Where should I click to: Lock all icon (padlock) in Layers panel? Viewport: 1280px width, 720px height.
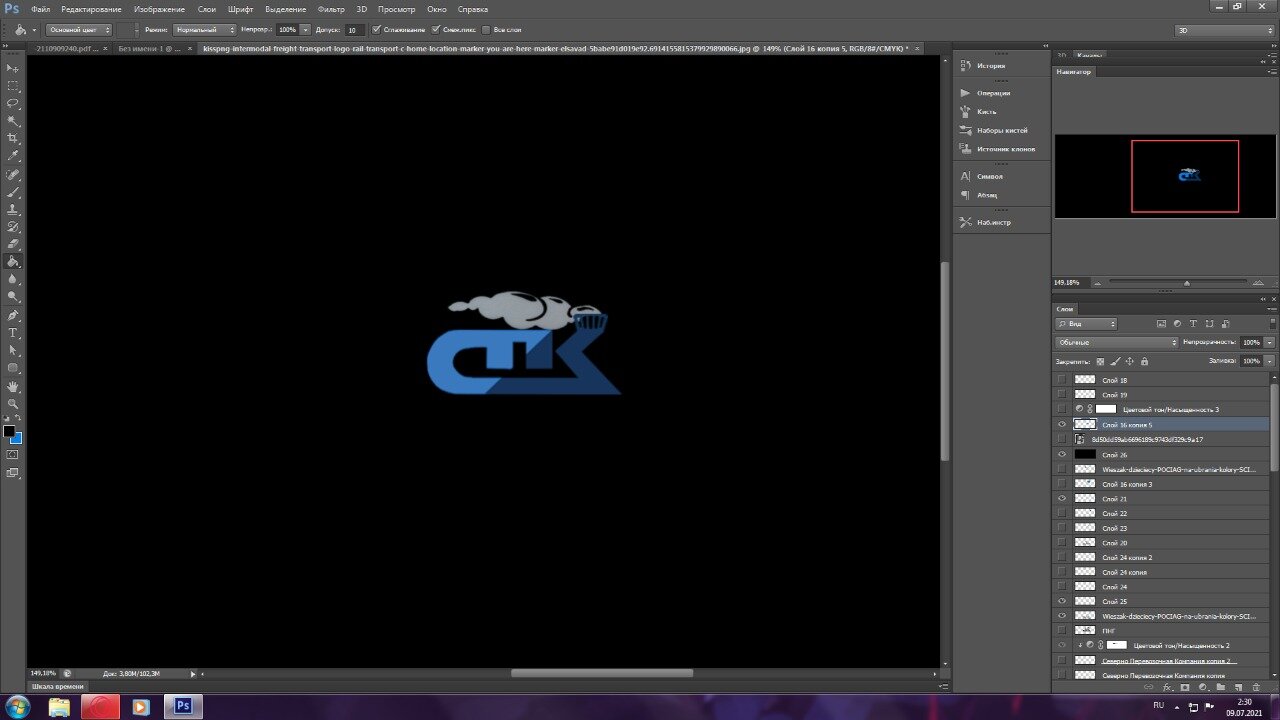1144,361
